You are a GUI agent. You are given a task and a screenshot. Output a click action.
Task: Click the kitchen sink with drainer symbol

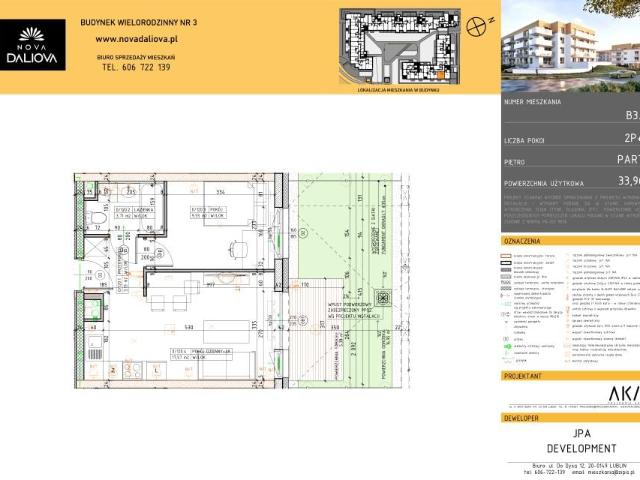96,348
